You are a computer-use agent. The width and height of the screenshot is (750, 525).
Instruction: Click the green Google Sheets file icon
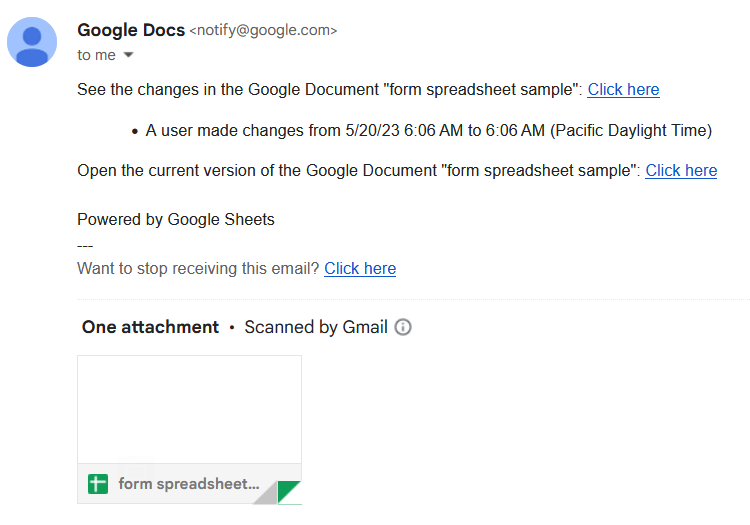[98, 484]
